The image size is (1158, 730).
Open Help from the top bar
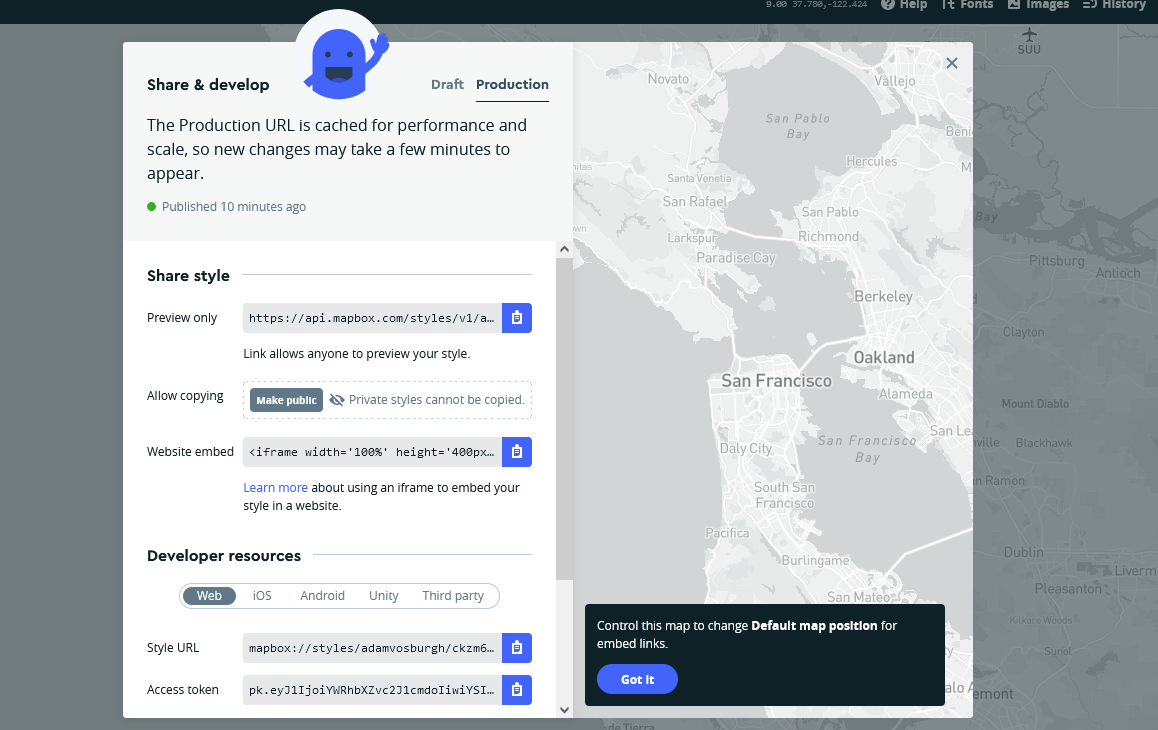point(904,5)
